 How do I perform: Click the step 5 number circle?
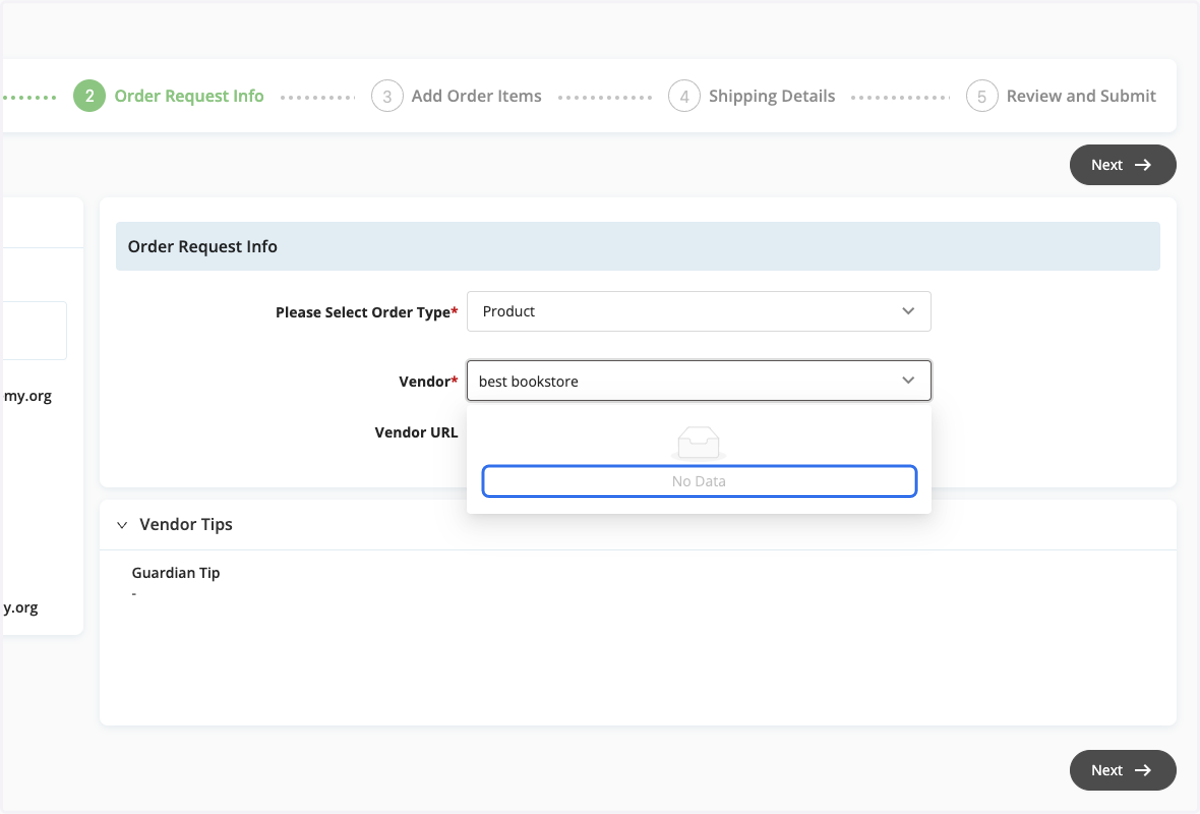pyautogui.click(x=982, y=96)
